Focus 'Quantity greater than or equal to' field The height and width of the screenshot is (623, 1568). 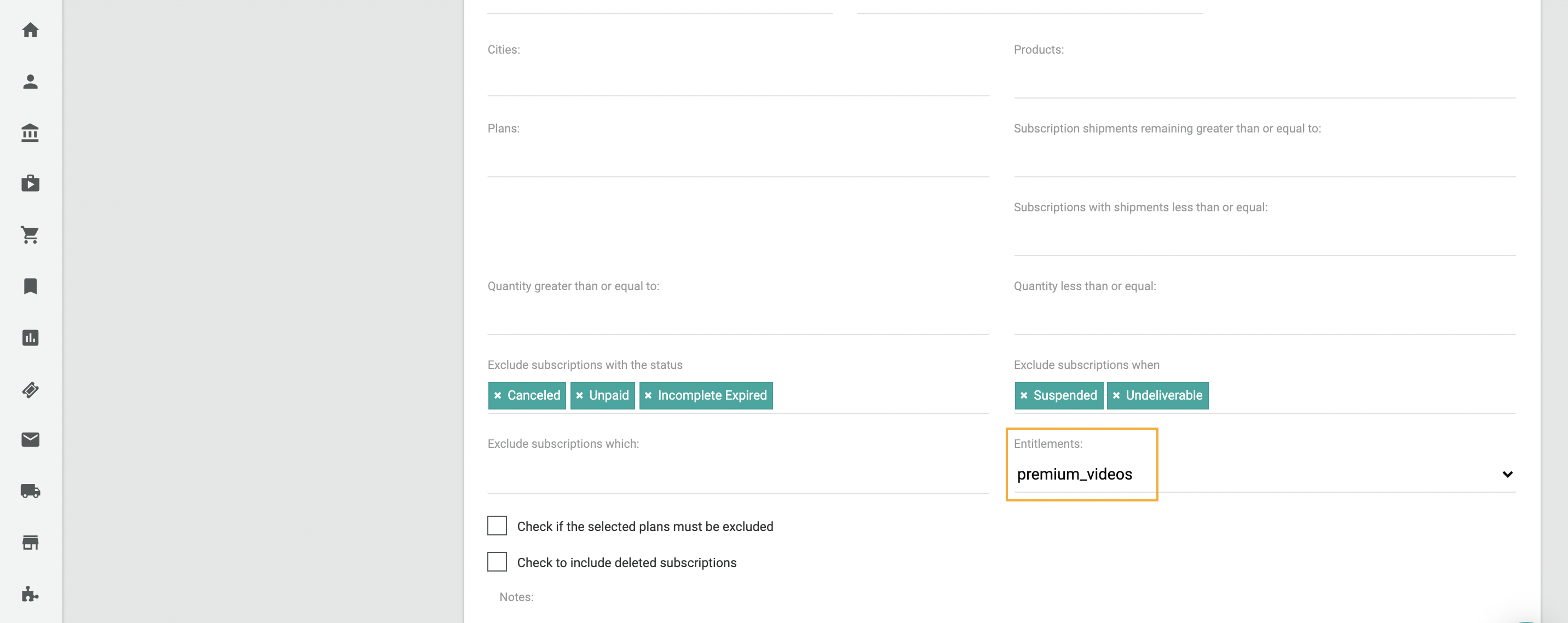738,318
